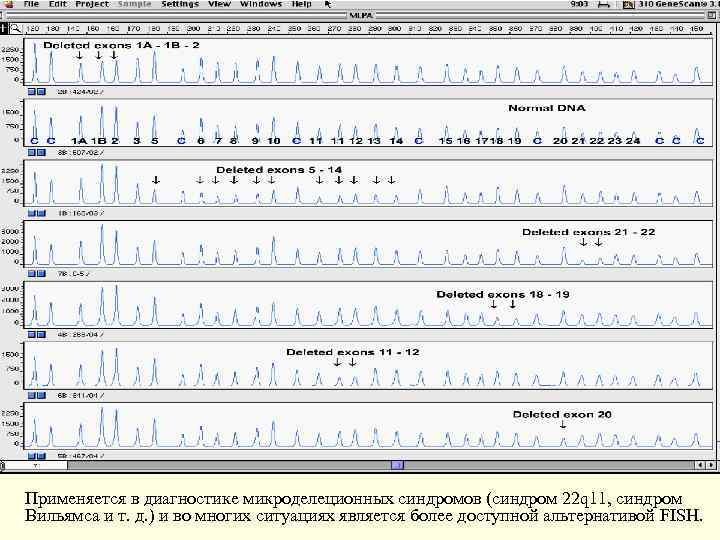Viewport: 720px width, 540px height.
Task: Click the 270 mark on size ruler
Action: [334, 28]
